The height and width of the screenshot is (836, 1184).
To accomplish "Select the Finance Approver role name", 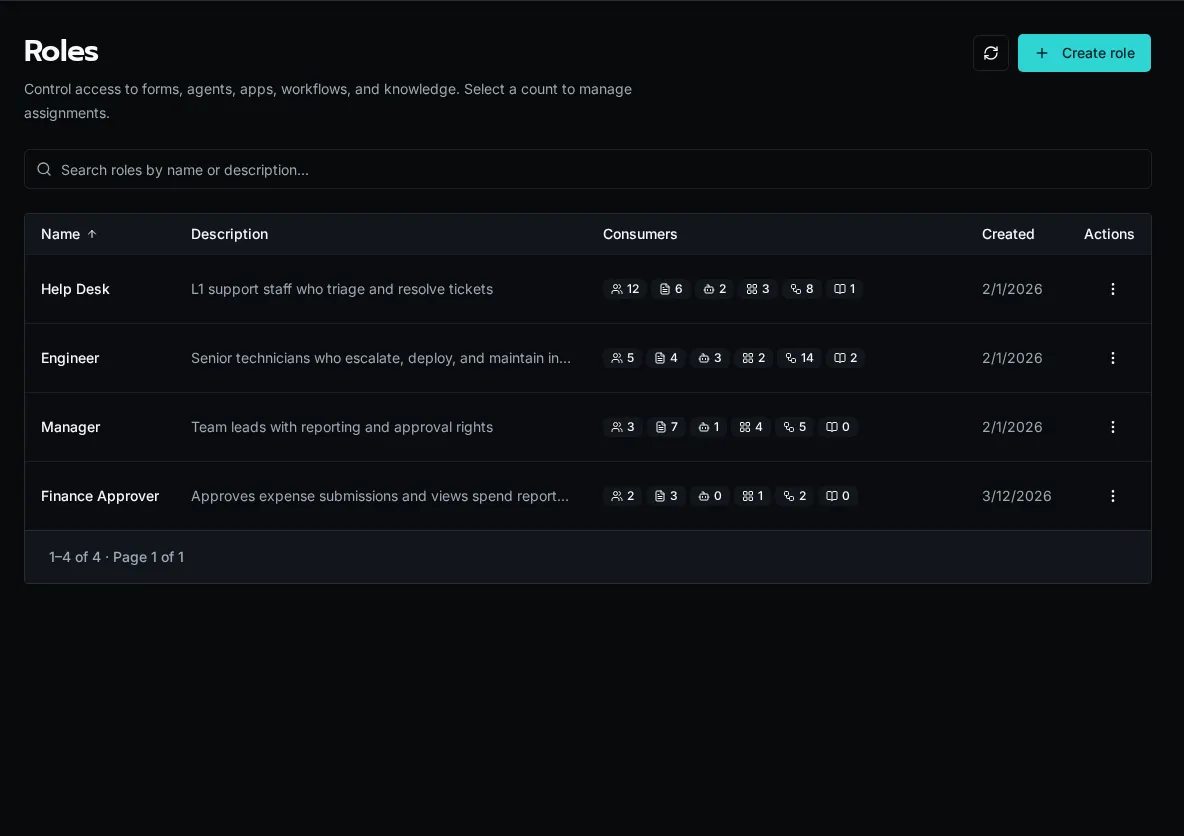I will (100, 496).
